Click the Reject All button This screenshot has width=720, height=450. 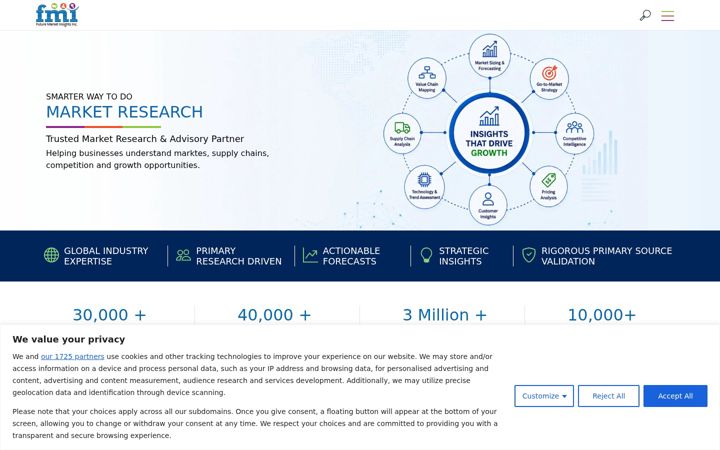[608, 396]
